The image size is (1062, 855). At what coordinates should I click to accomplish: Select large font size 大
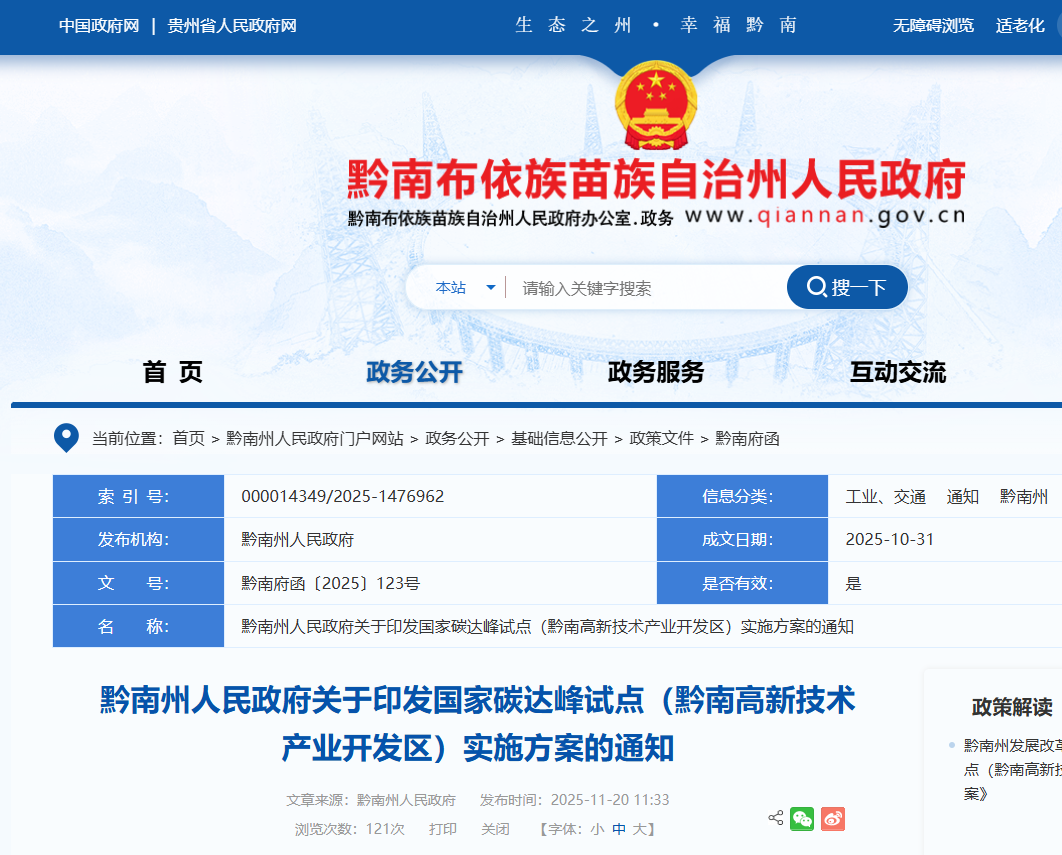click(640, 829)
